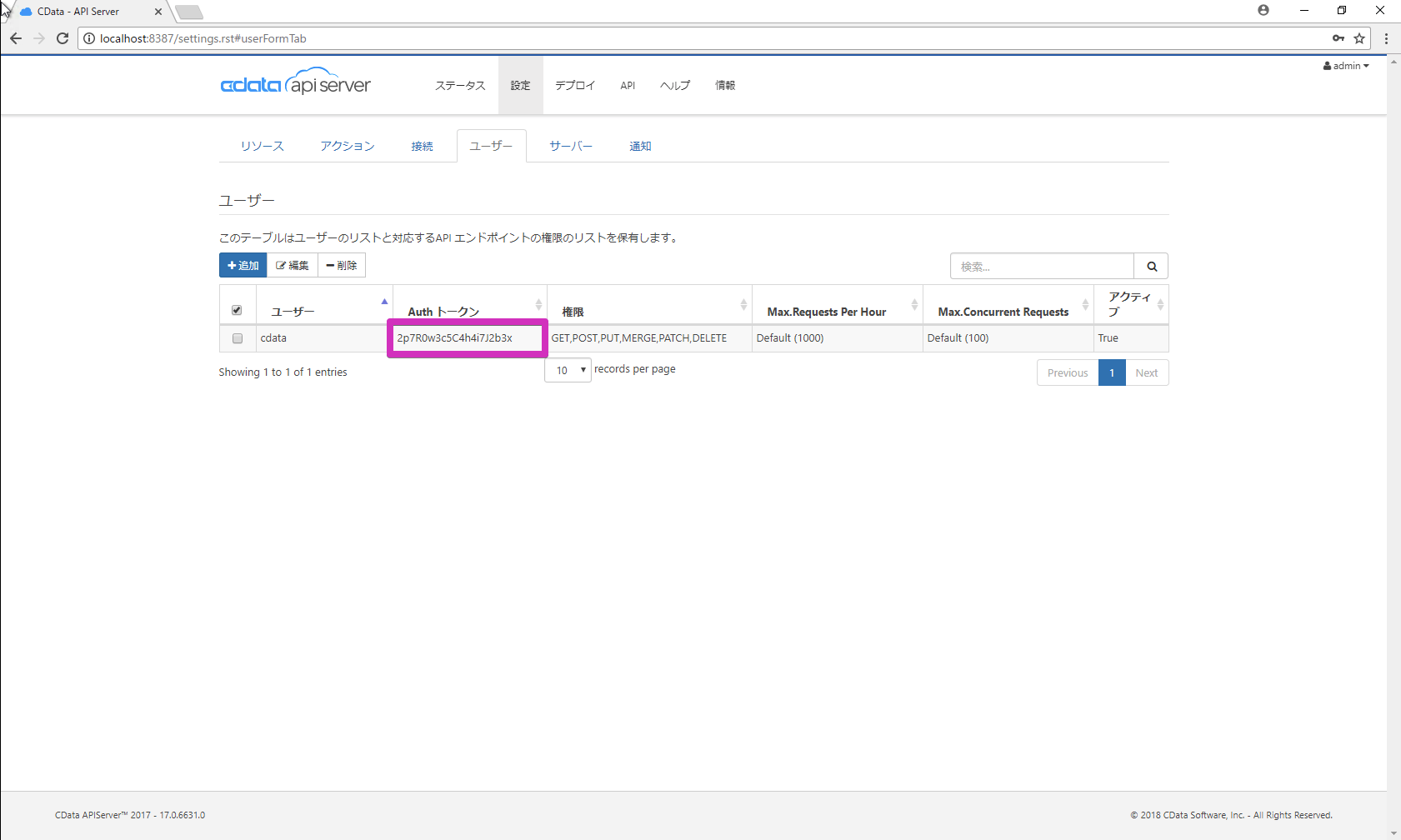Open API in the top navigation
This screenshot has width=1401, height=840.
628,85
